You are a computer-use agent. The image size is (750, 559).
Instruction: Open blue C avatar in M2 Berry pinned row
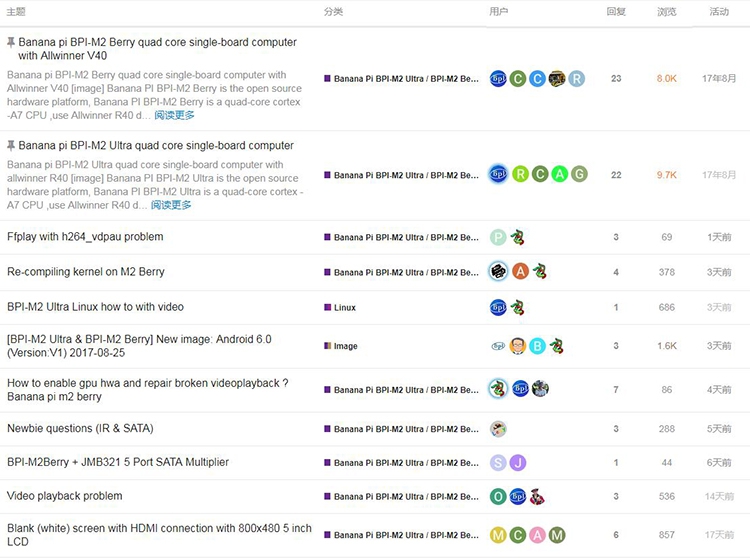click(537, 78)
